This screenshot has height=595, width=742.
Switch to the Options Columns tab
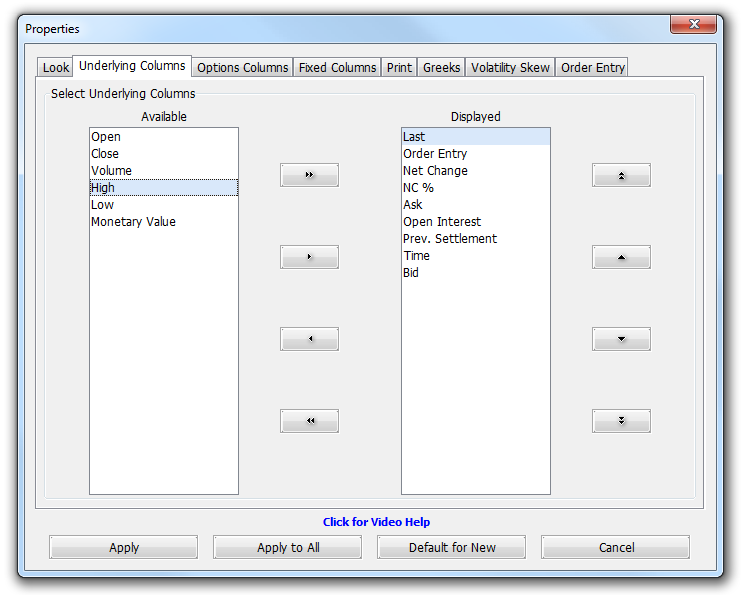pyautogui.click(x=243, y=68)
